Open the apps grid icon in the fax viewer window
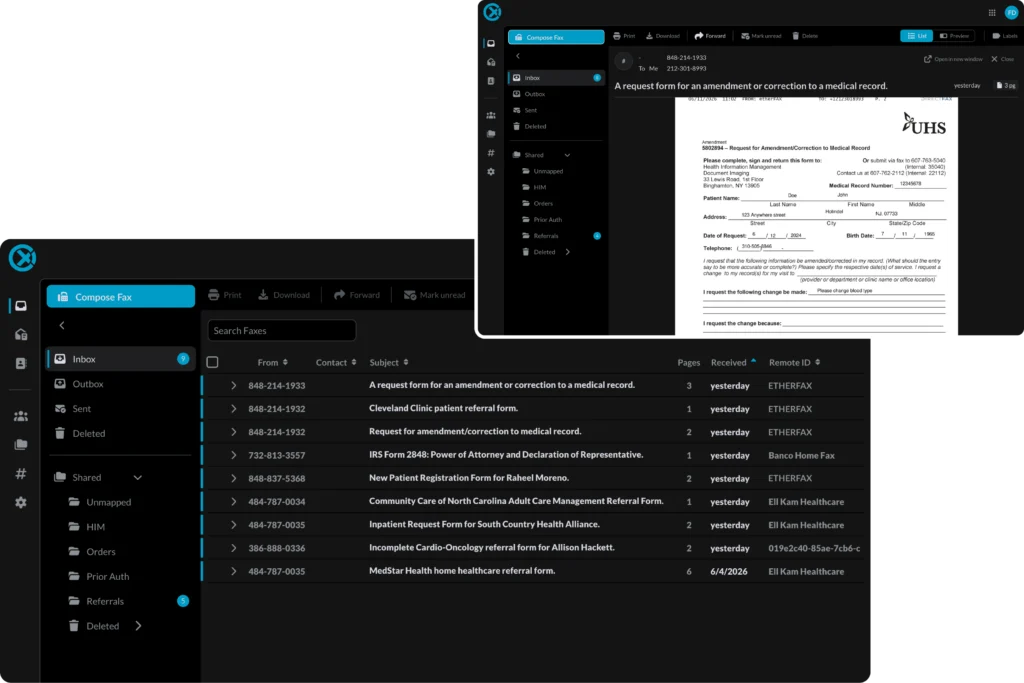This screenshot has height=683, width=1024. click(x=992, y=12)
